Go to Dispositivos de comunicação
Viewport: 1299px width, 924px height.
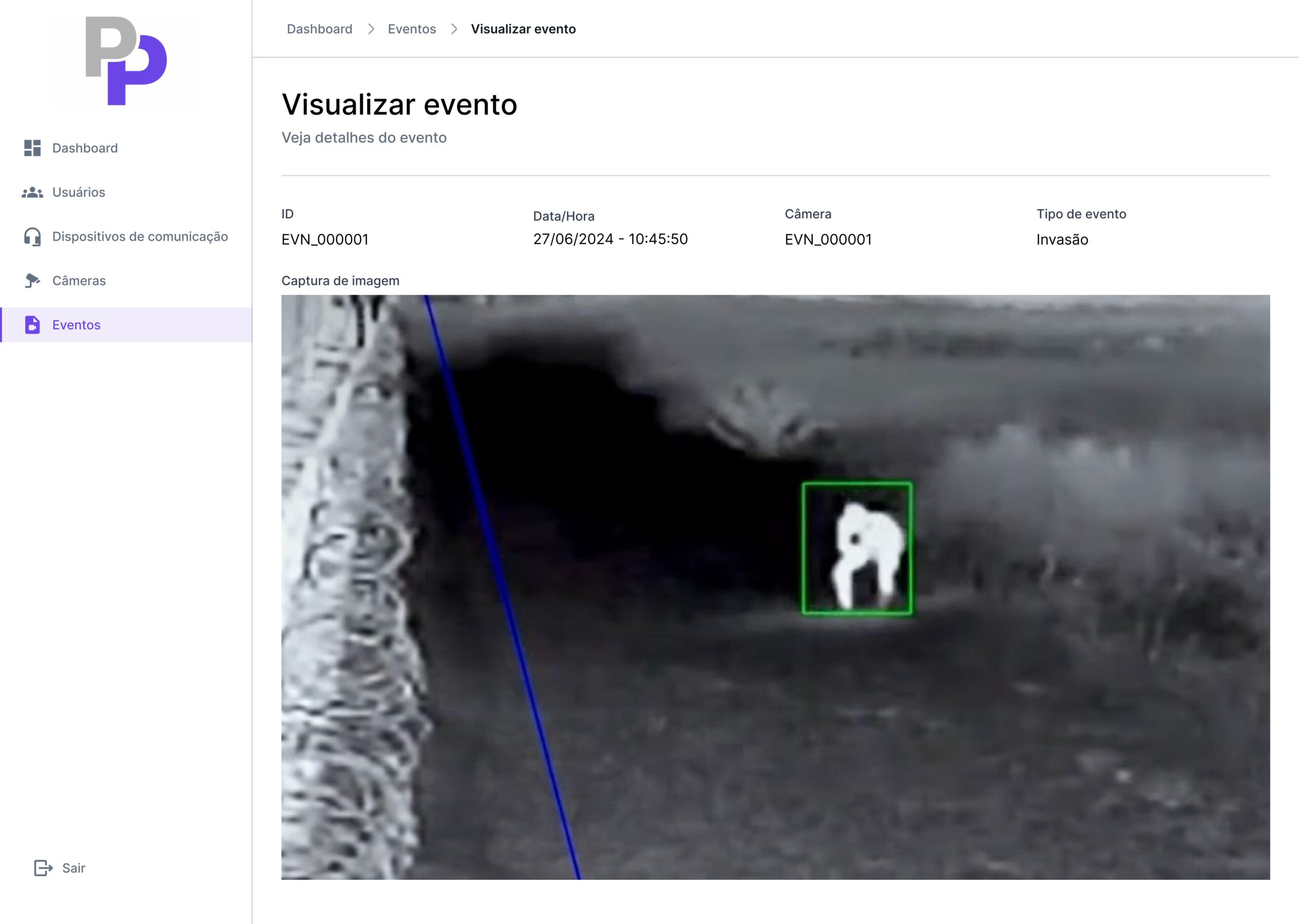pos(140,236)
